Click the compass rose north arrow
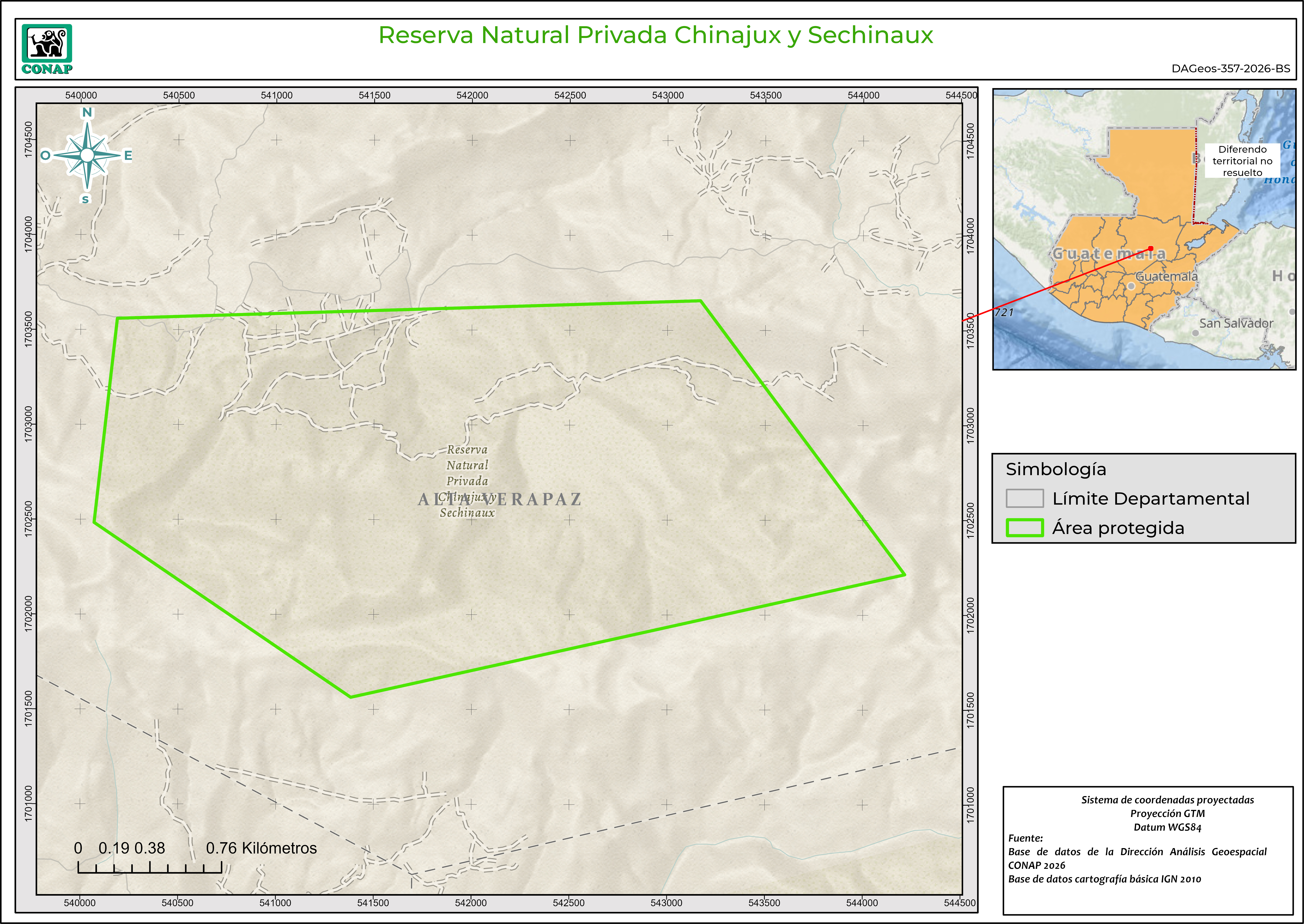The height and width of the screenshot is (924, 1304). pos(87,155)
